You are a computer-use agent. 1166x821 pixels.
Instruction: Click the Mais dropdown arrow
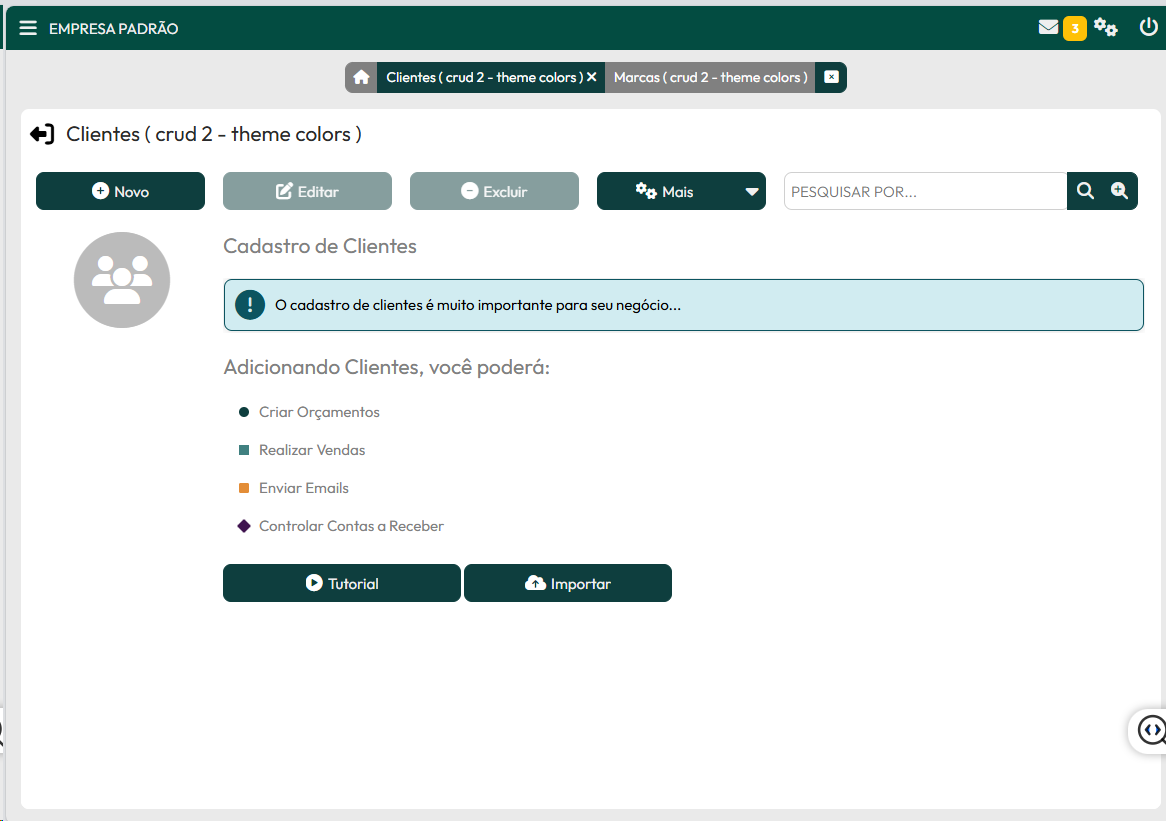click(x=752, y=192)
